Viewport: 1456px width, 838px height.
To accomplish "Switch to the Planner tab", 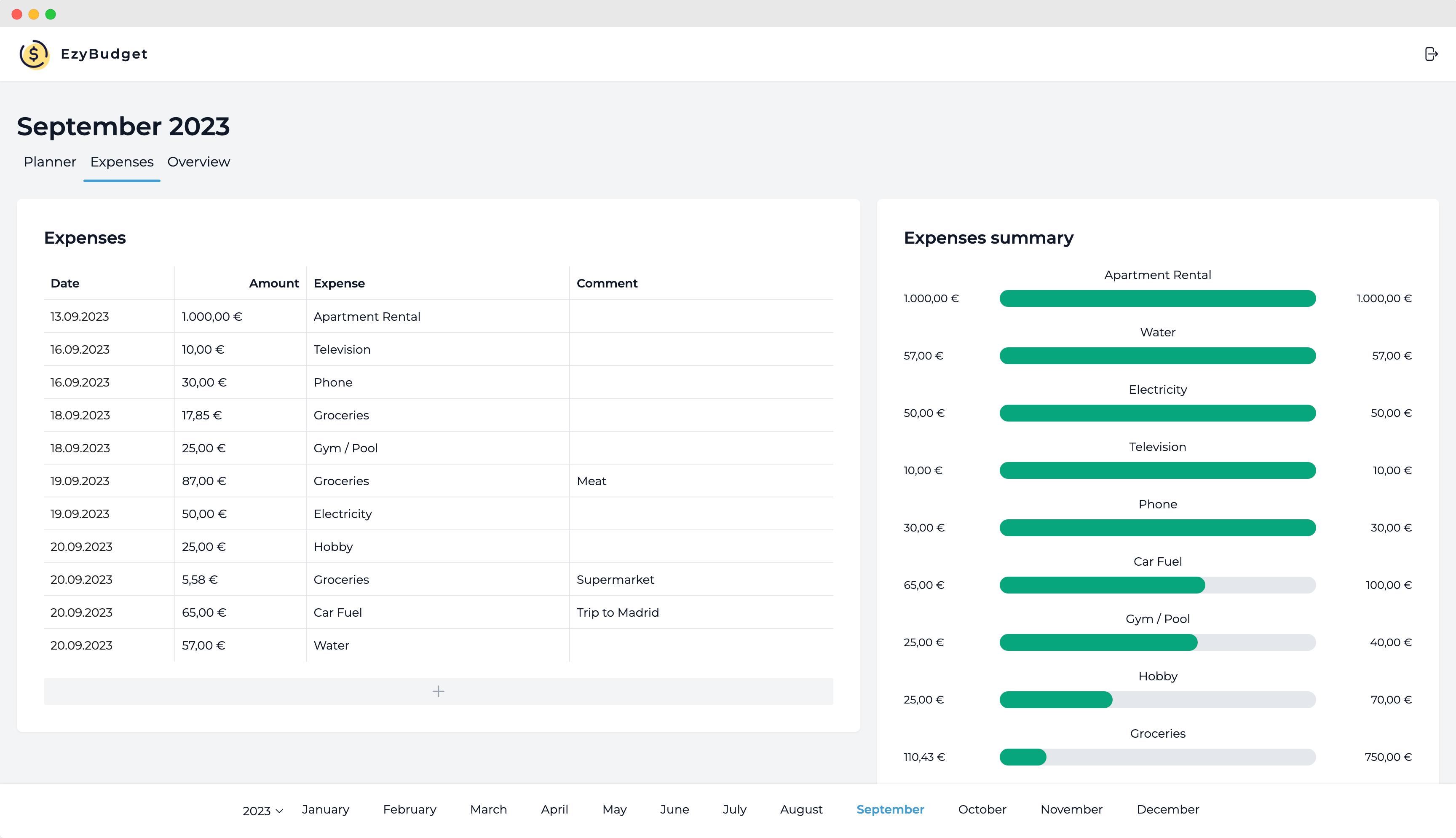I will click(49, 162).
